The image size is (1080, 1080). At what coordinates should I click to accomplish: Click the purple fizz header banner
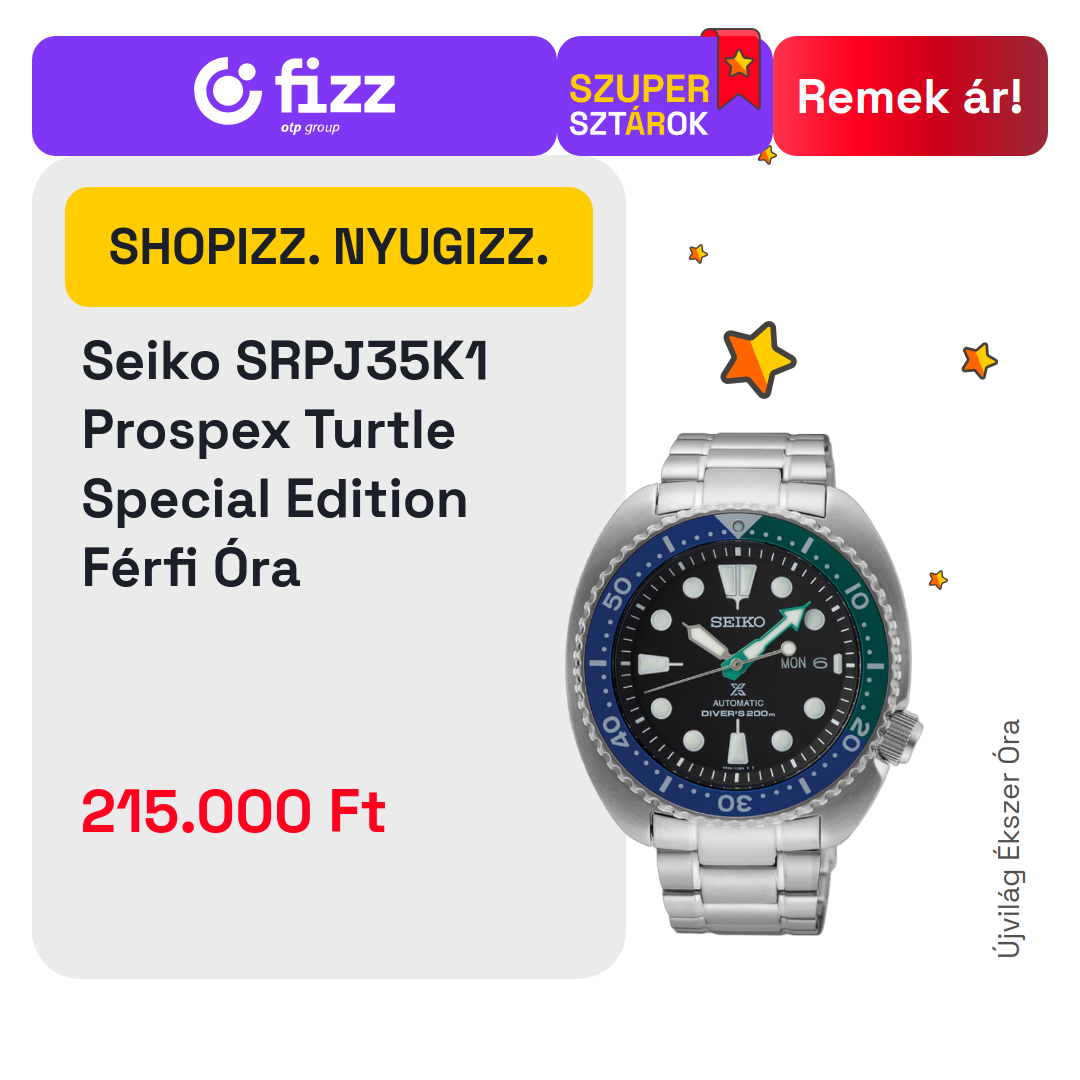click(294, 96)
